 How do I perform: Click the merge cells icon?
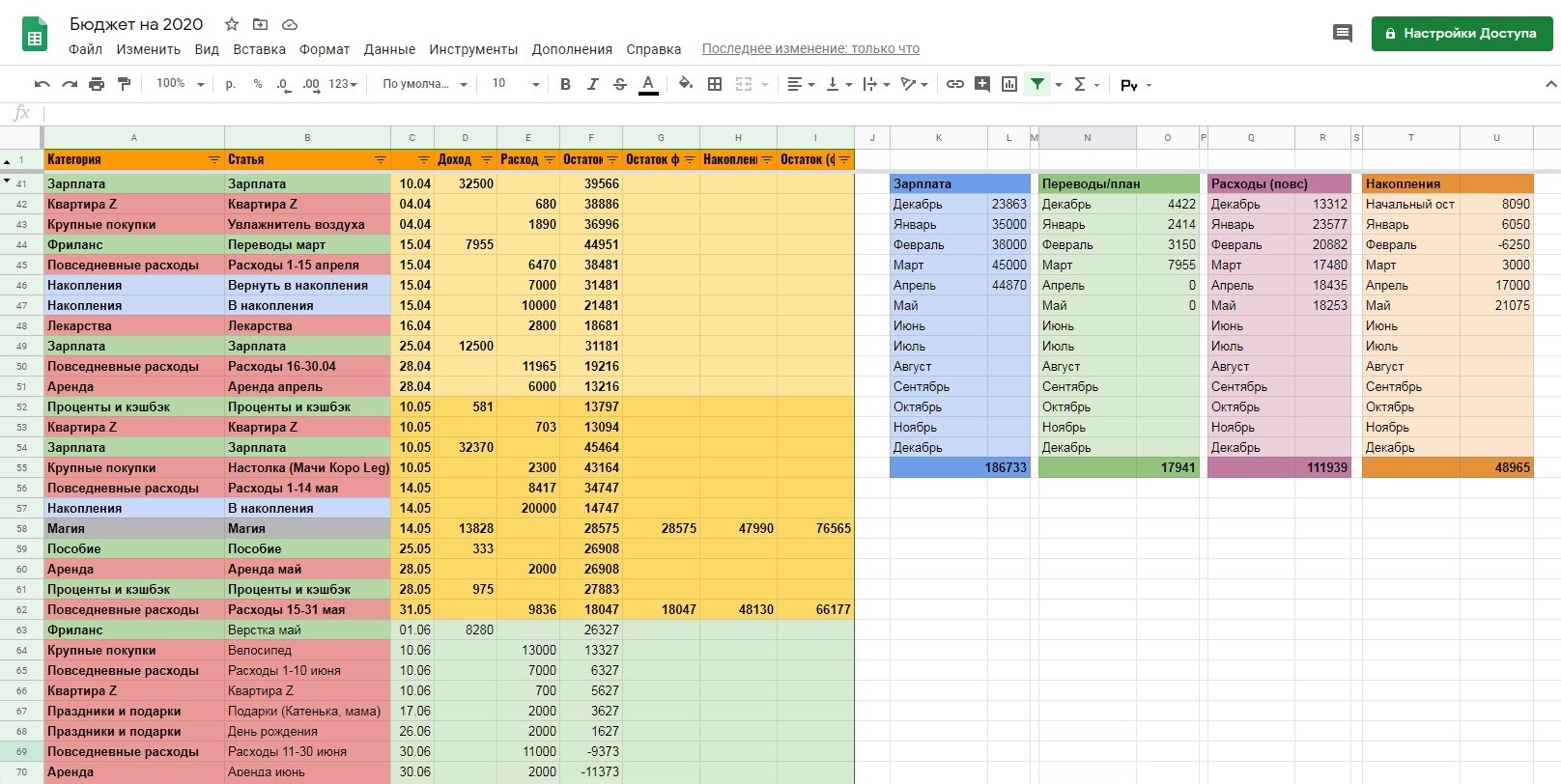click(743, 84)
